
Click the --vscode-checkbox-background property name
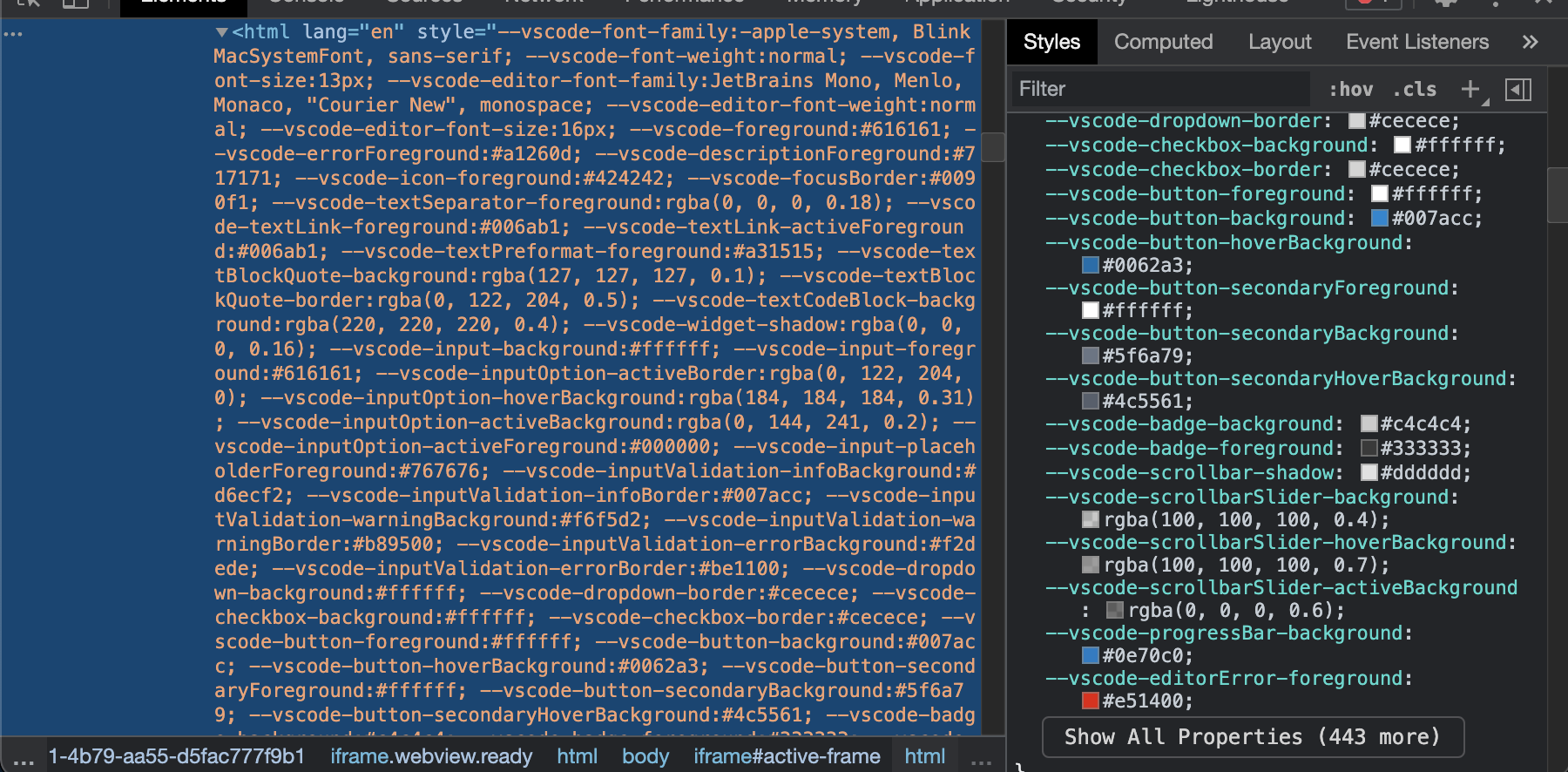(x=1206, y=146)
